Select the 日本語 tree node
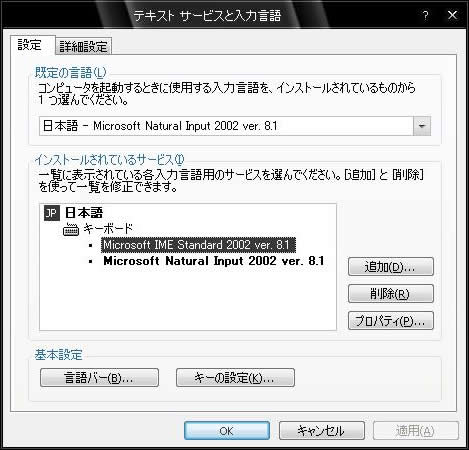This screenshot has width=469, height=450. 84,213
